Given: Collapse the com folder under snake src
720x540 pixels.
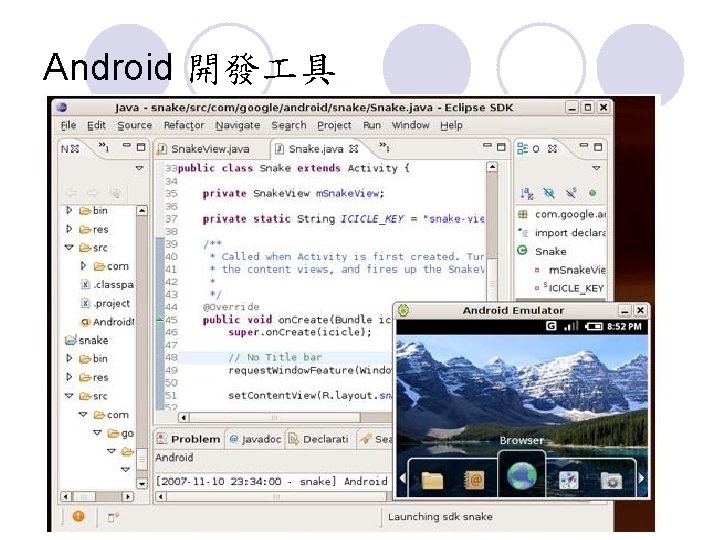Looking at the screenshot, I should pyautogui.click(x=83, y=414).
